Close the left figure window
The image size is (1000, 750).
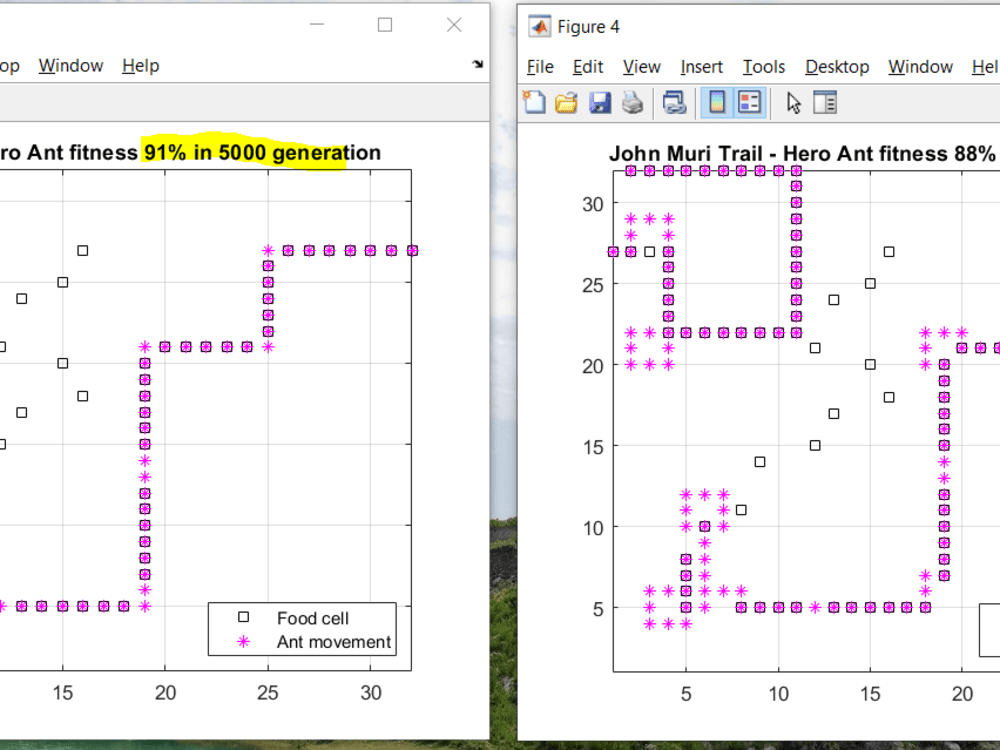(454, 24)
